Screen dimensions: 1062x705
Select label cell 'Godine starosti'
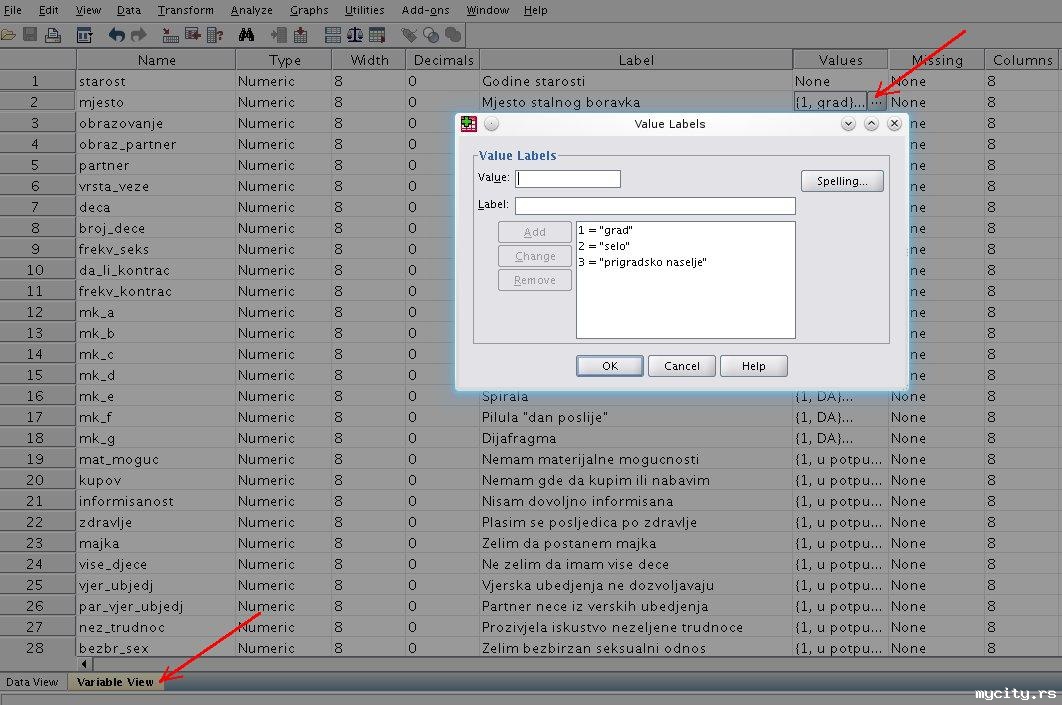coord(636,81)
